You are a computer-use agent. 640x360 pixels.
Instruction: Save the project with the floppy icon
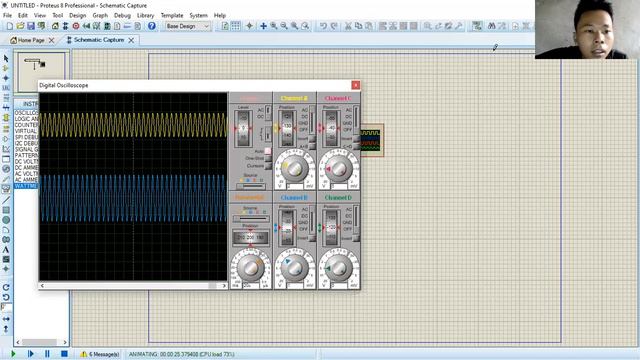[x=31, y=26]
